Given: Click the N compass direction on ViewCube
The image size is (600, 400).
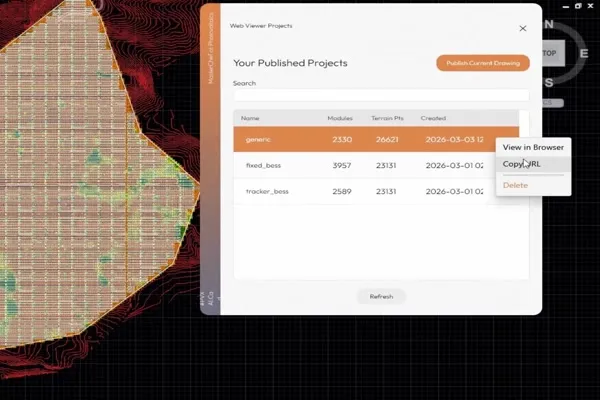Looking at the screenshot, I should pyautogui.click(x=547, y=24).
